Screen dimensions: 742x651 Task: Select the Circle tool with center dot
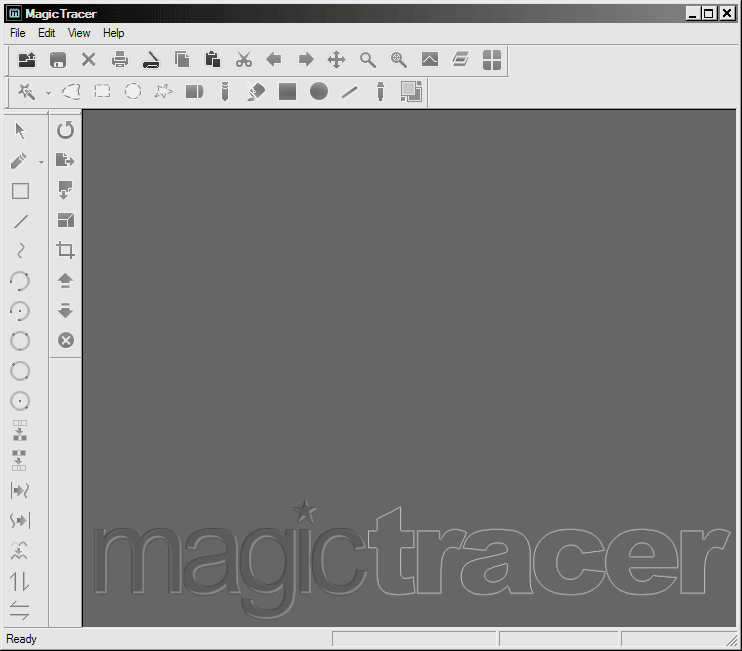click(20, 401)
